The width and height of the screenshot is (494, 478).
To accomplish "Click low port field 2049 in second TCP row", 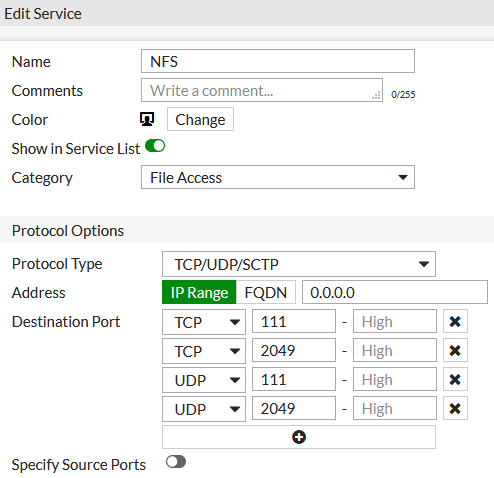I will point(294,350).
